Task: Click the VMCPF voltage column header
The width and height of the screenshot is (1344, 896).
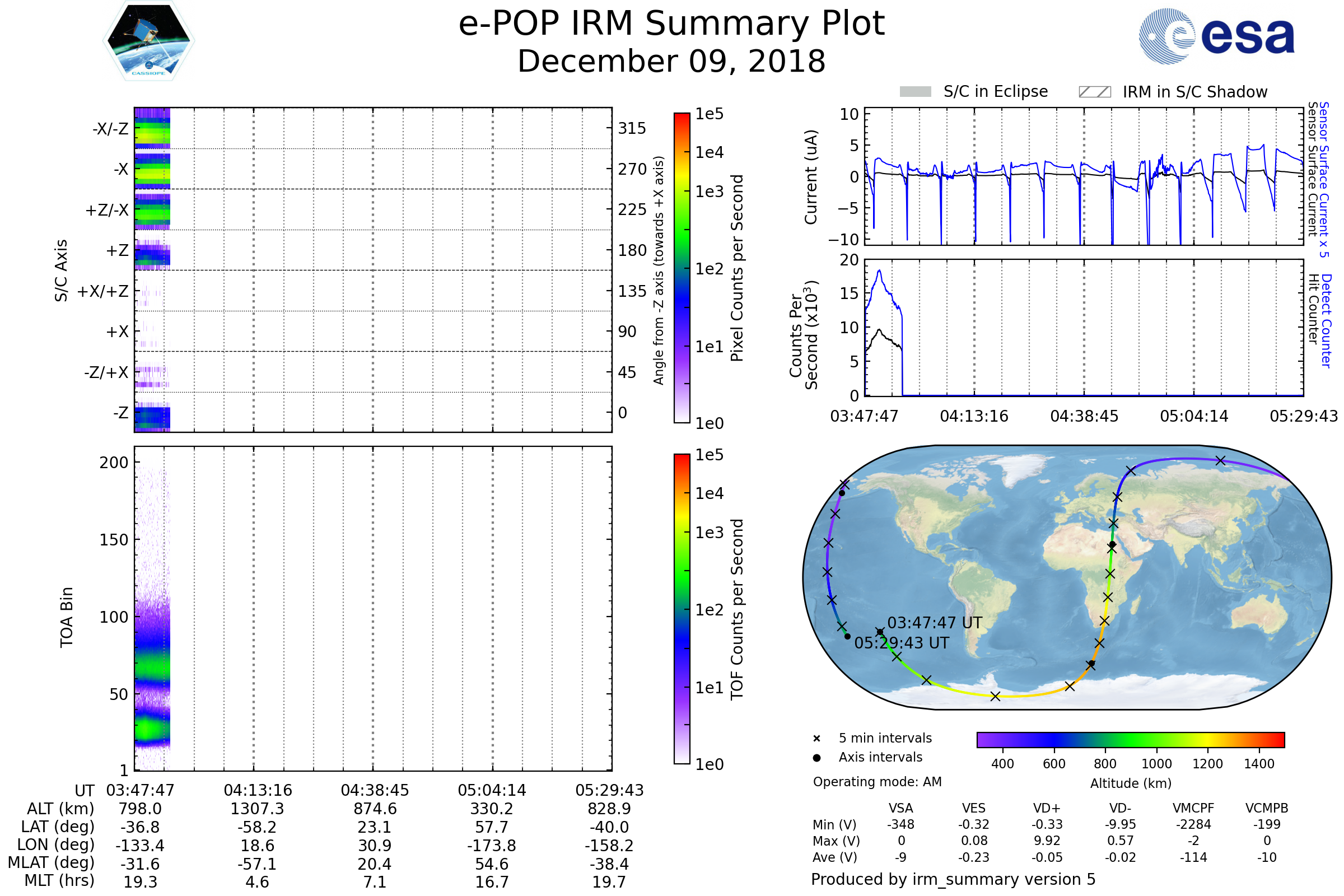Action: [x=1193, y=808]
